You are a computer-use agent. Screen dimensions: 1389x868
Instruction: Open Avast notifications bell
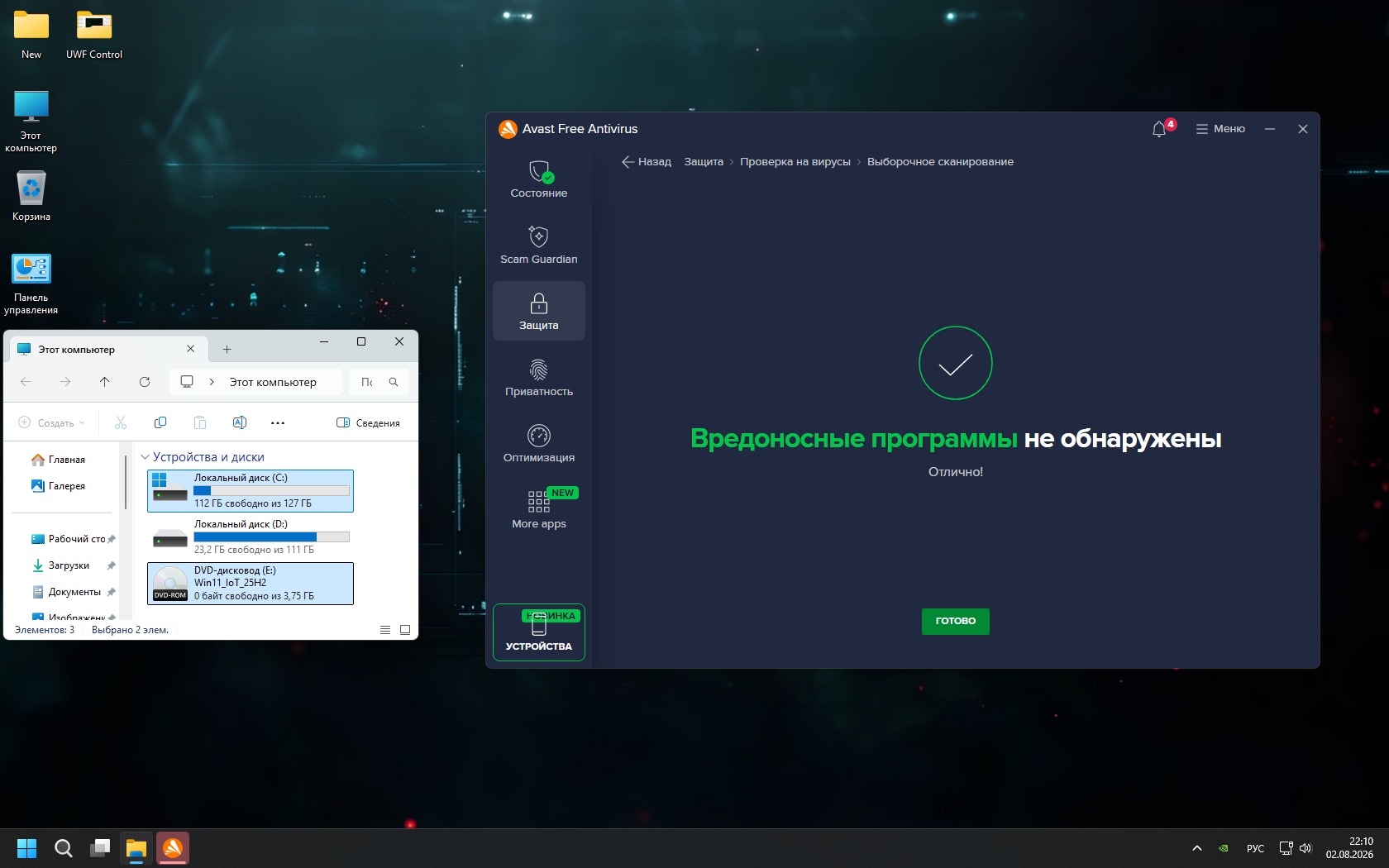[1159, 129]
